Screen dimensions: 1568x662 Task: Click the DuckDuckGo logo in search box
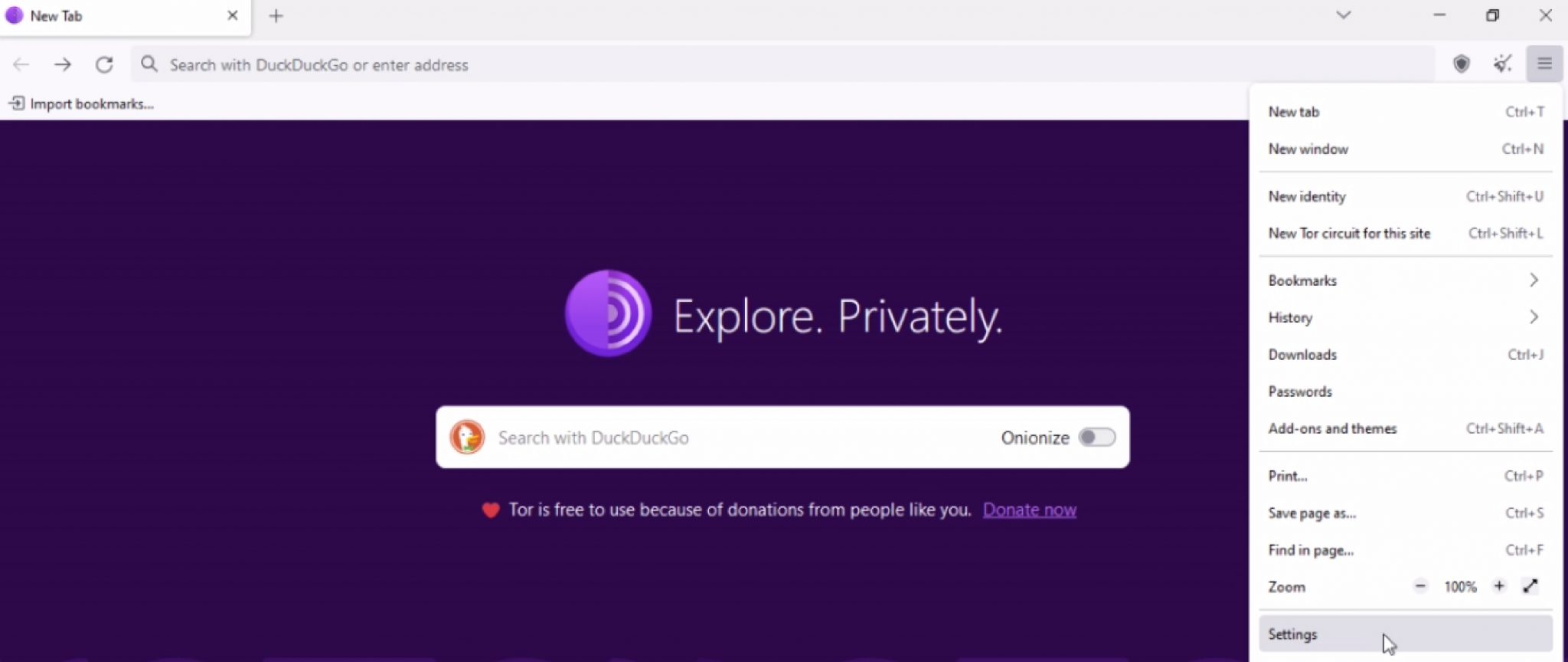[x=467, y=438]
